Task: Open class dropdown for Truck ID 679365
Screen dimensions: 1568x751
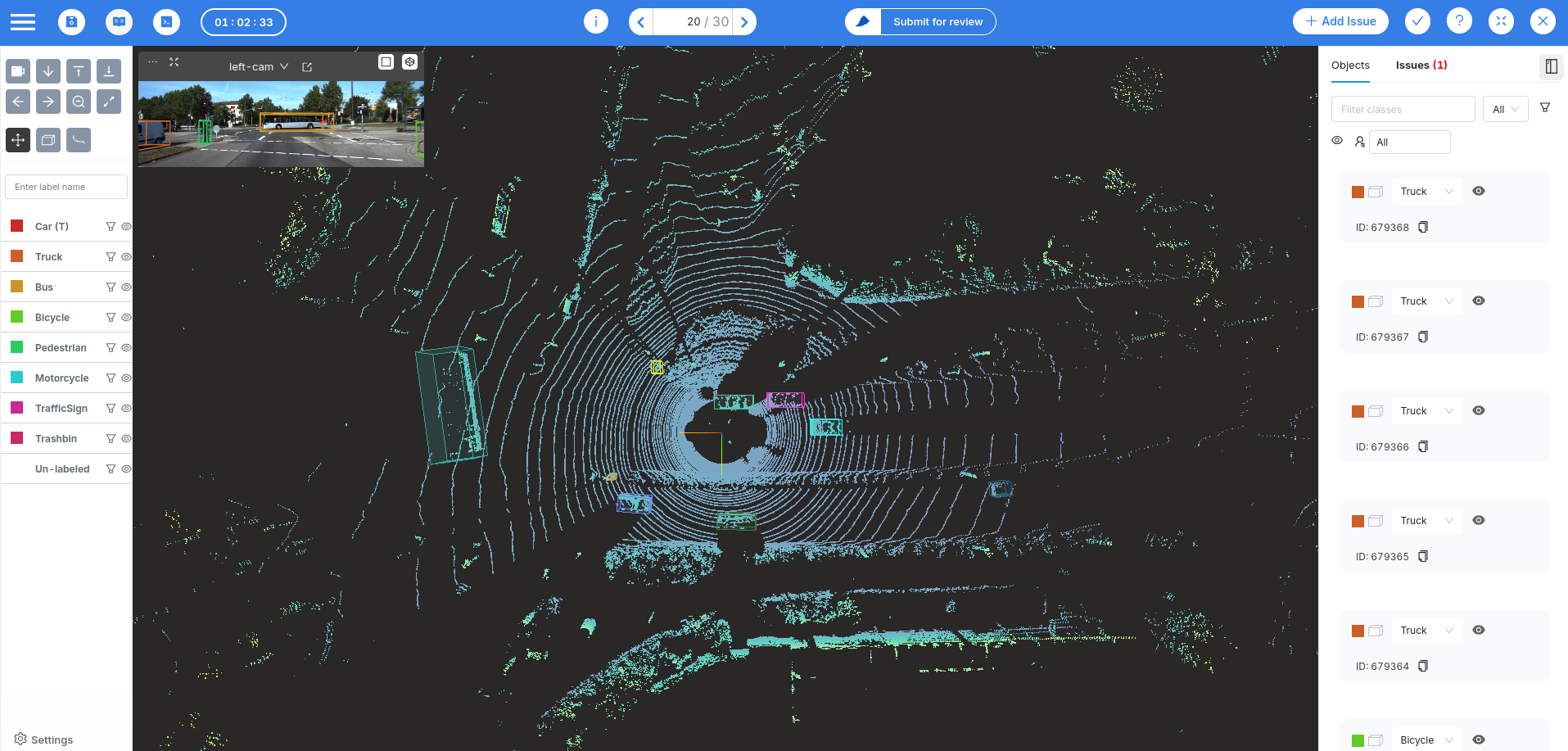Action: [x=1427, y=521]
